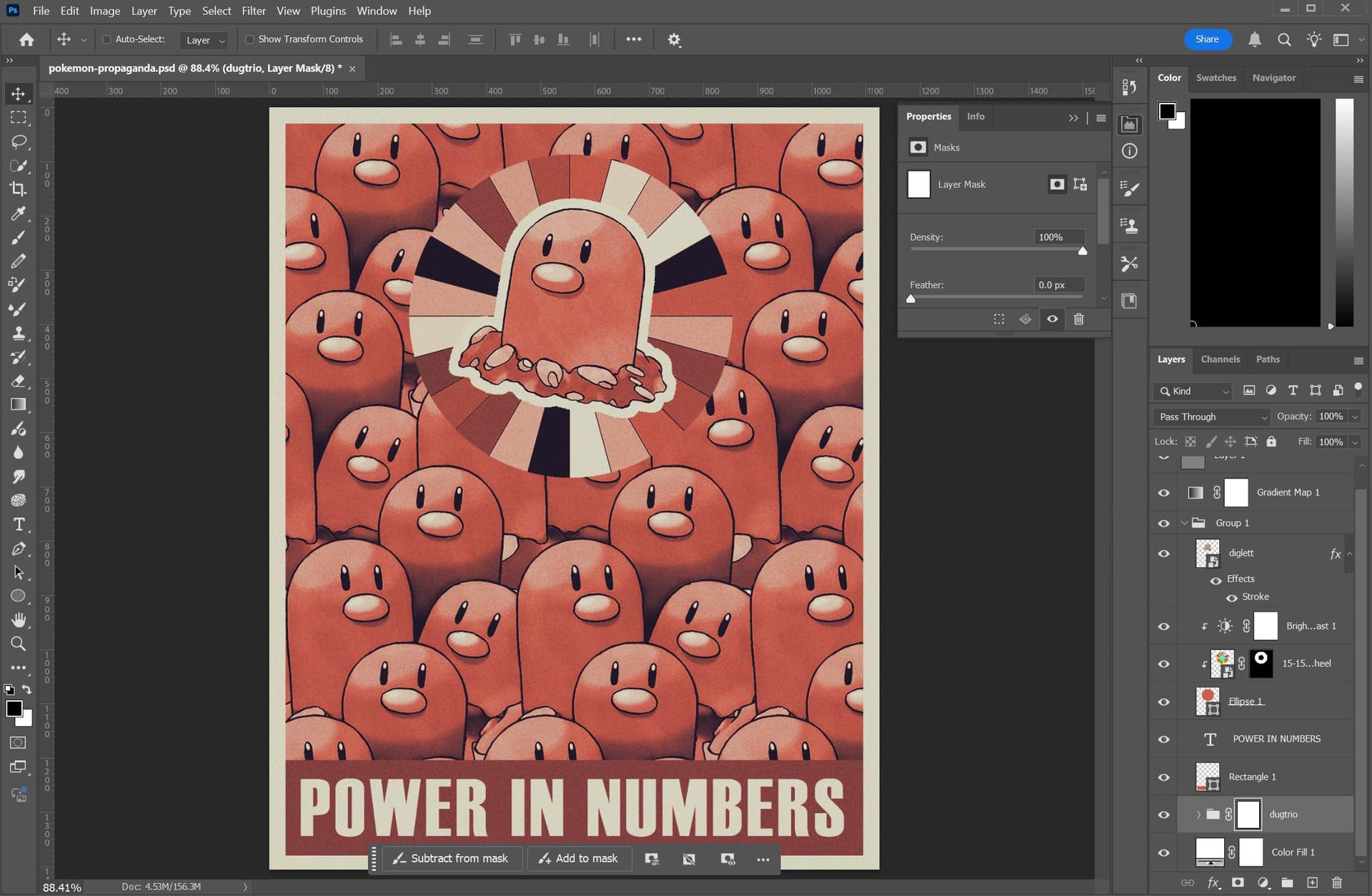Hide the POWER IN NUMBERS text layer

click(x=1163, y=740)
